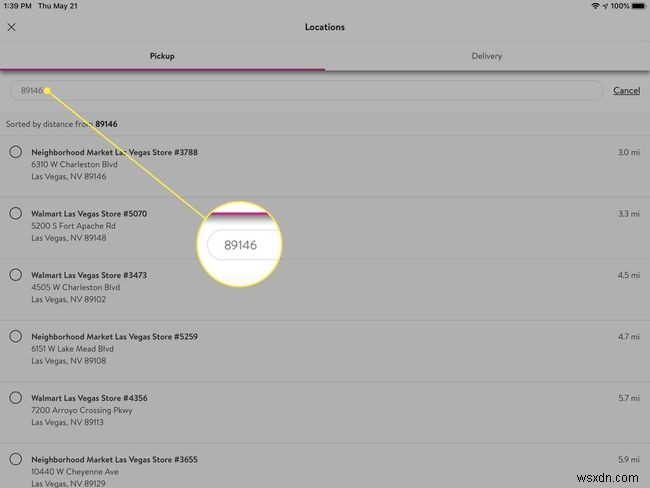
Task: Switch to the Delivery tab
Action: coord(487,56)
